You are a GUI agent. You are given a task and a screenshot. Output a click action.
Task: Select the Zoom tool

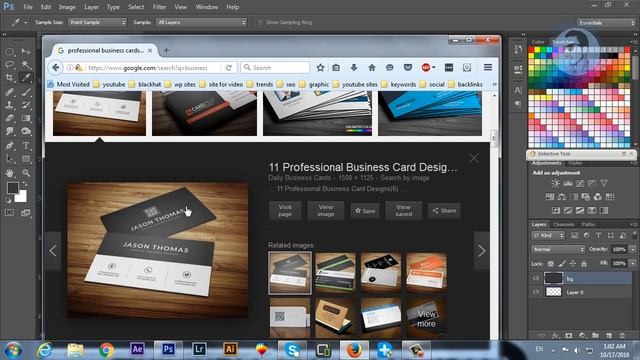point(26,173)
